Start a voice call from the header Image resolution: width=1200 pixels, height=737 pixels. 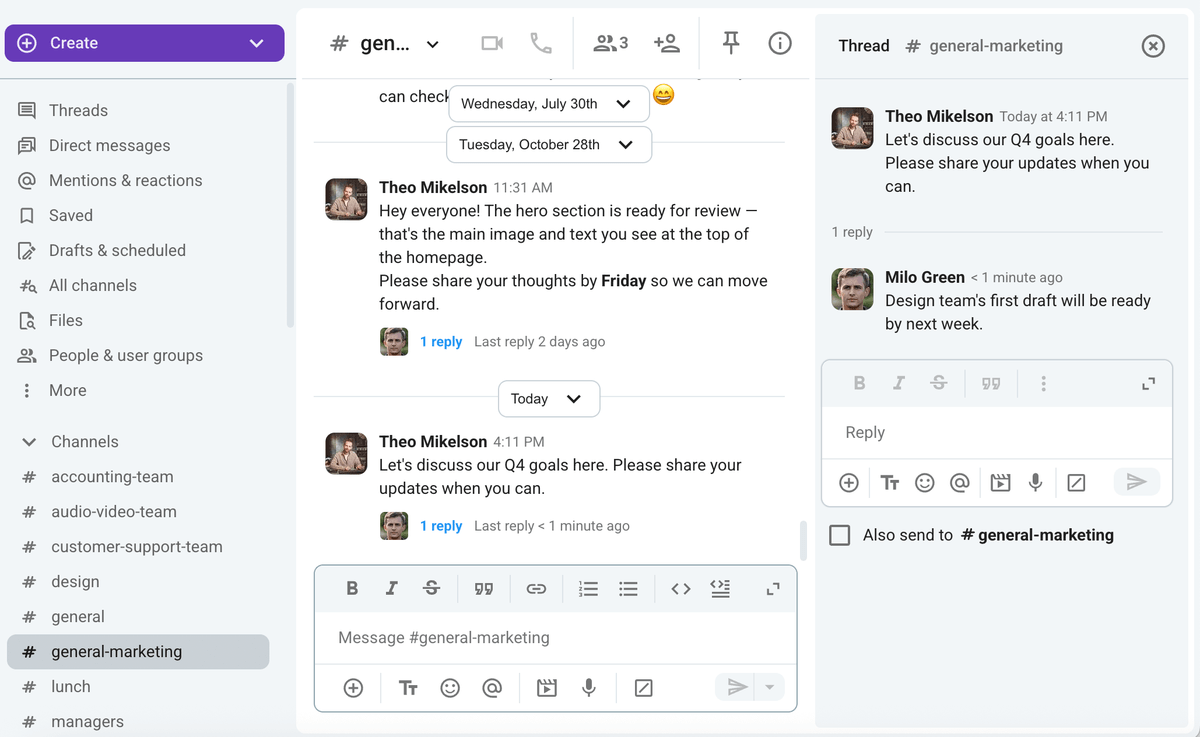point(541,43)
